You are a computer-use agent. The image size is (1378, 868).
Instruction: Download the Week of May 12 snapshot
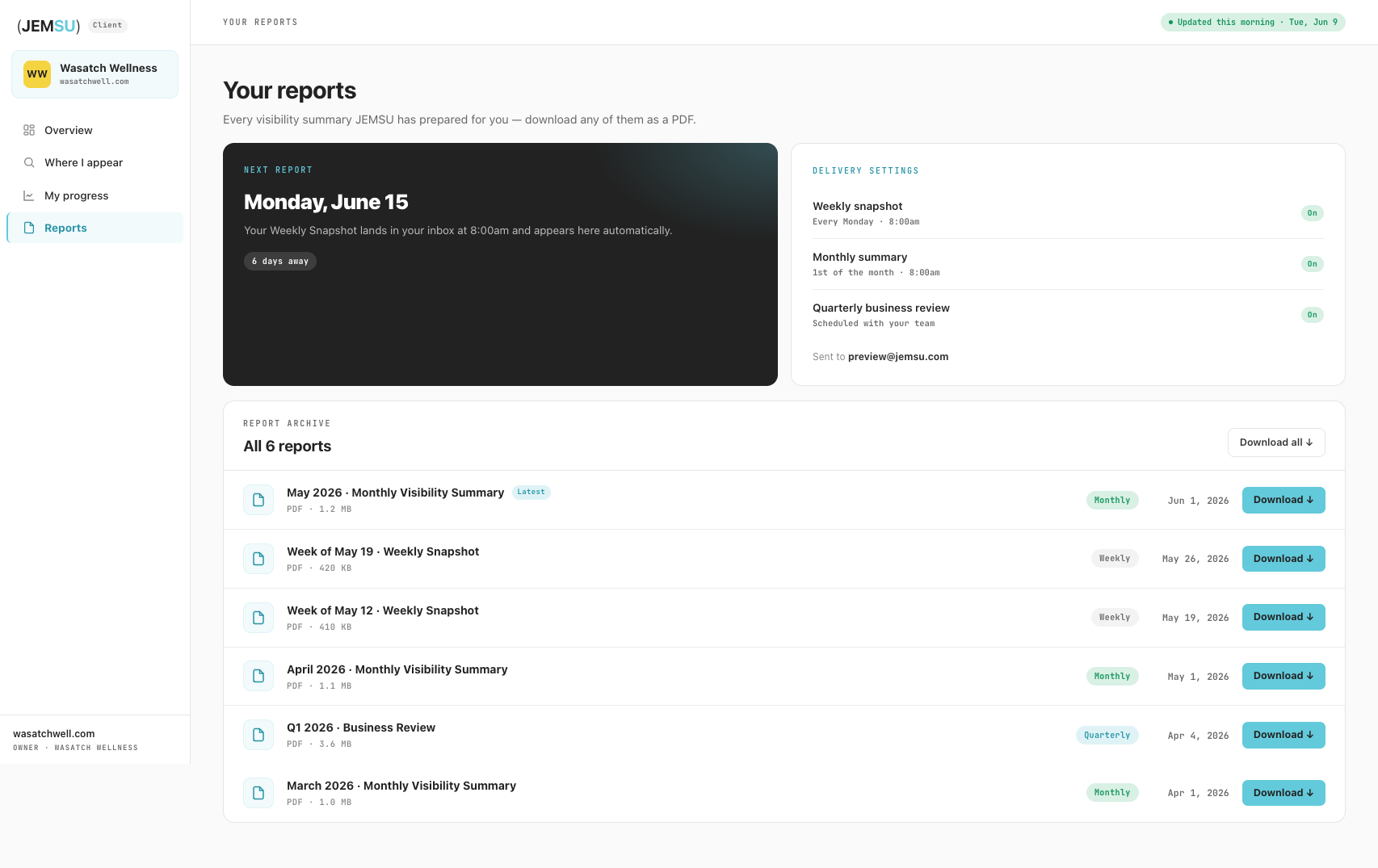coord(1283,617)
